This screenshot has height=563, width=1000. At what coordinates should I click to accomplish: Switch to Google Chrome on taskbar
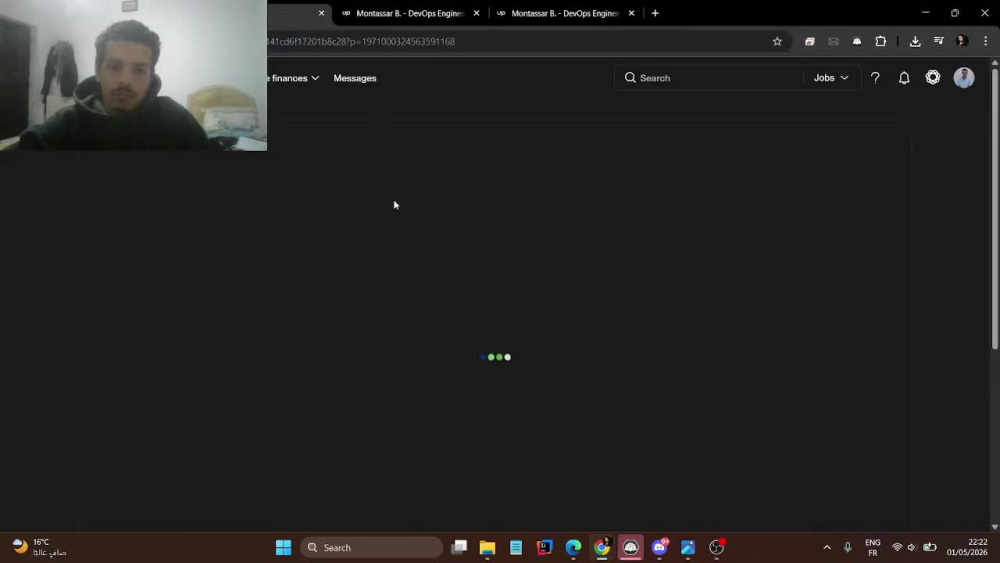tap(602, 547)
